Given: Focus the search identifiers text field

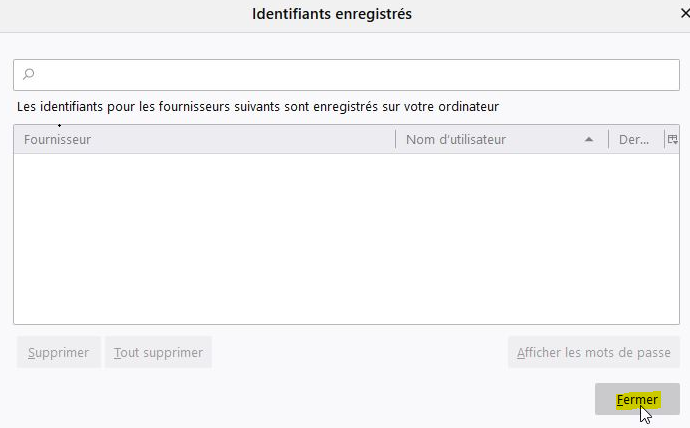Looking at the screenshot, I should 346,75.
